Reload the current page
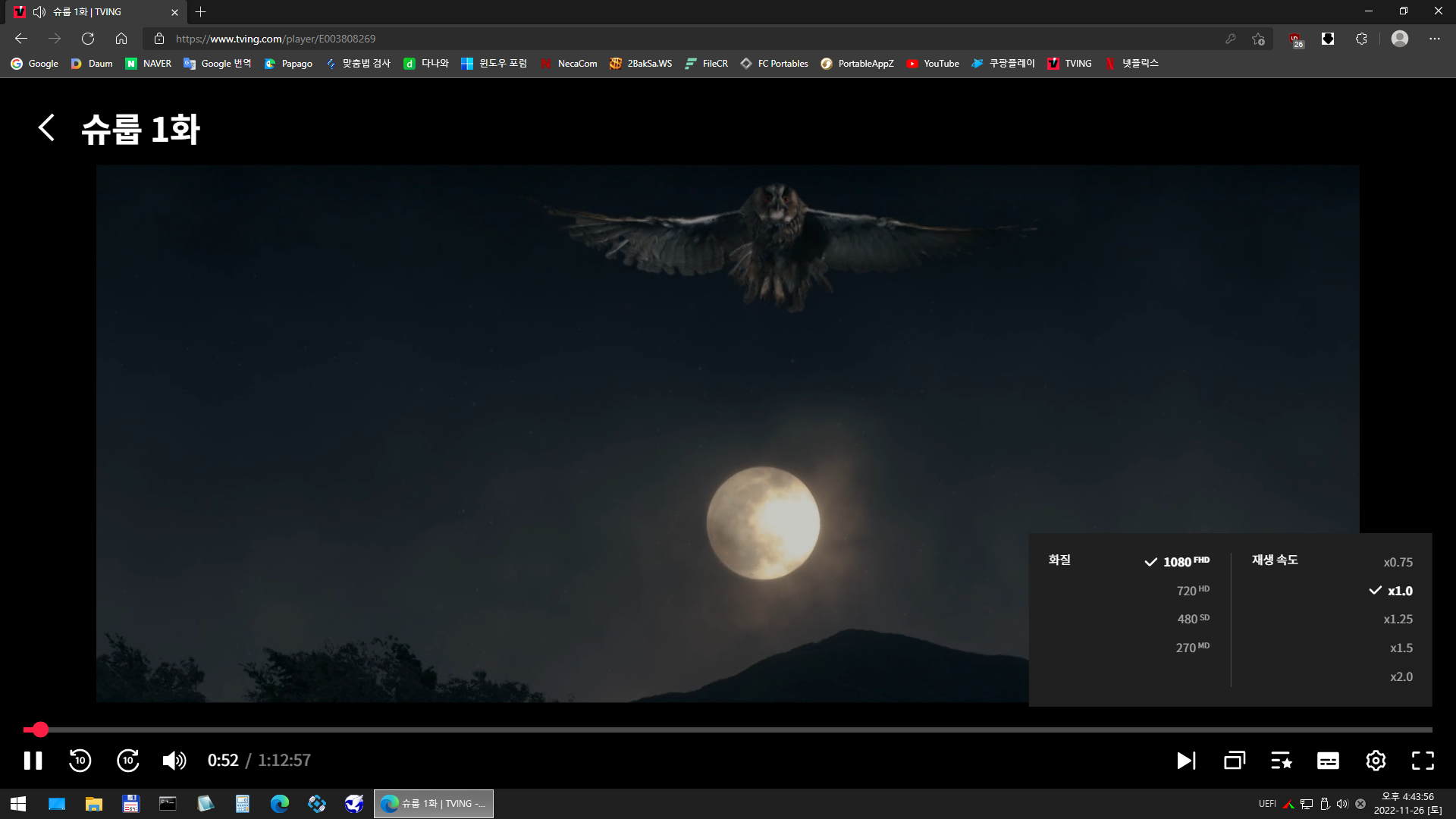 click(88, 39)
